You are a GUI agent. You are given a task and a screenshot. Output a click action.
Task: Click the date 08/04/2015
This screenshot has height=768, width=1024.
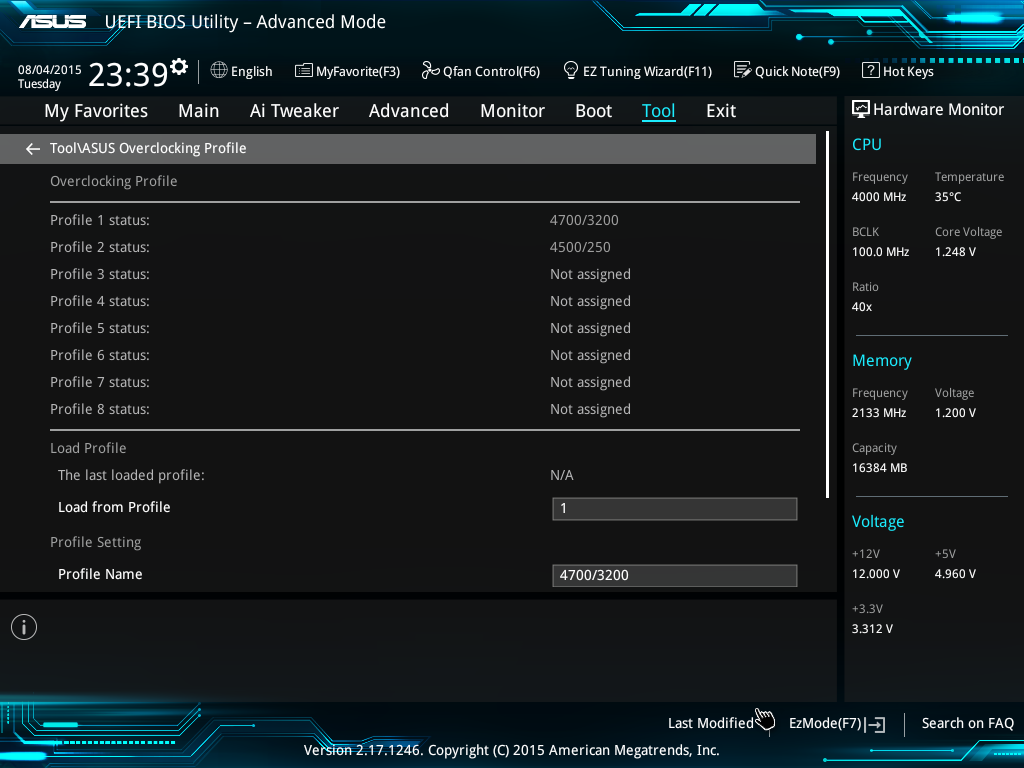pyautogui.click(x=50, y=69)
